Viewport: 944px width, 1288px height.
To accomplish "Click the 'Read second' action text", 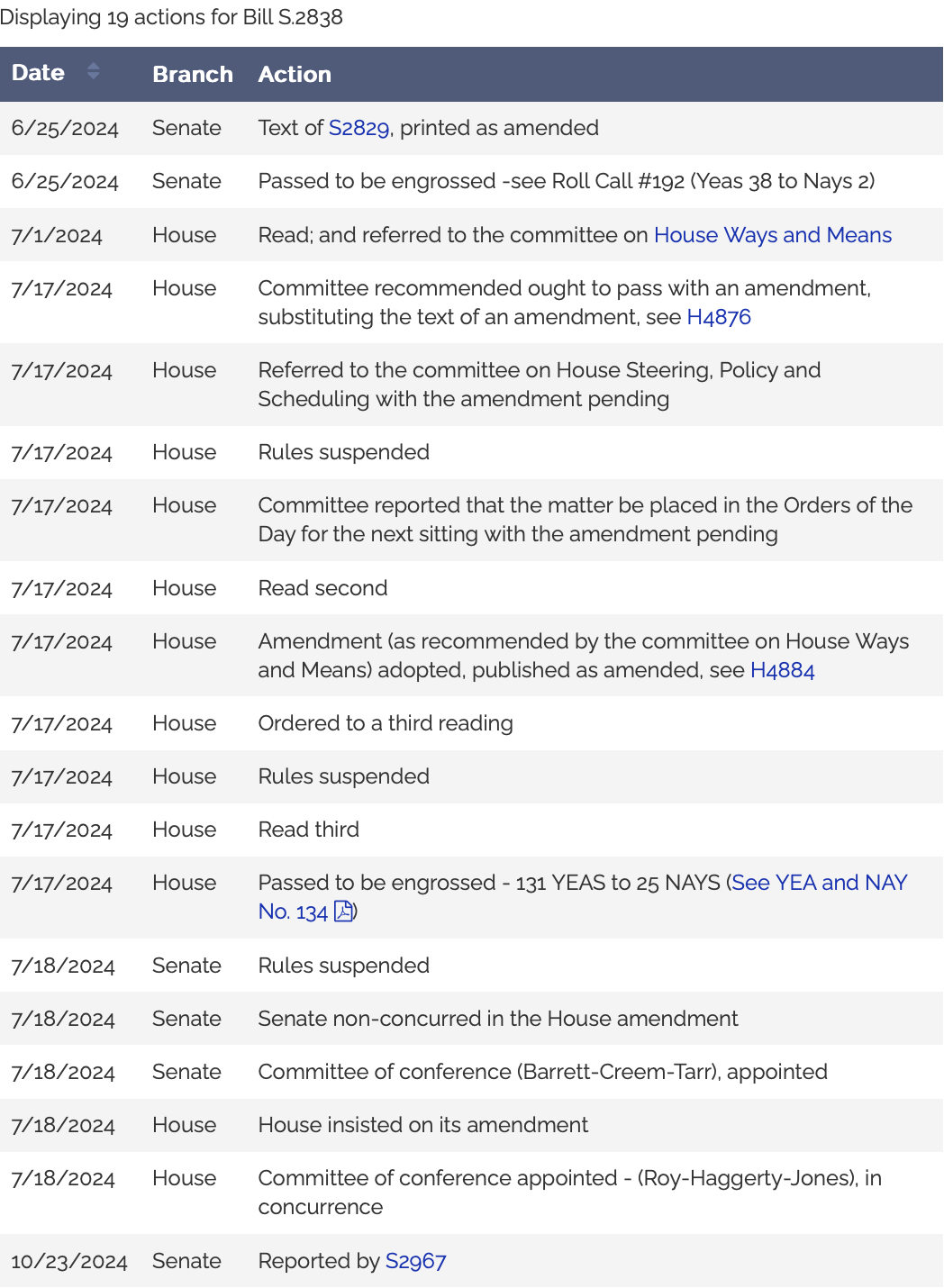I will point(322,588).
